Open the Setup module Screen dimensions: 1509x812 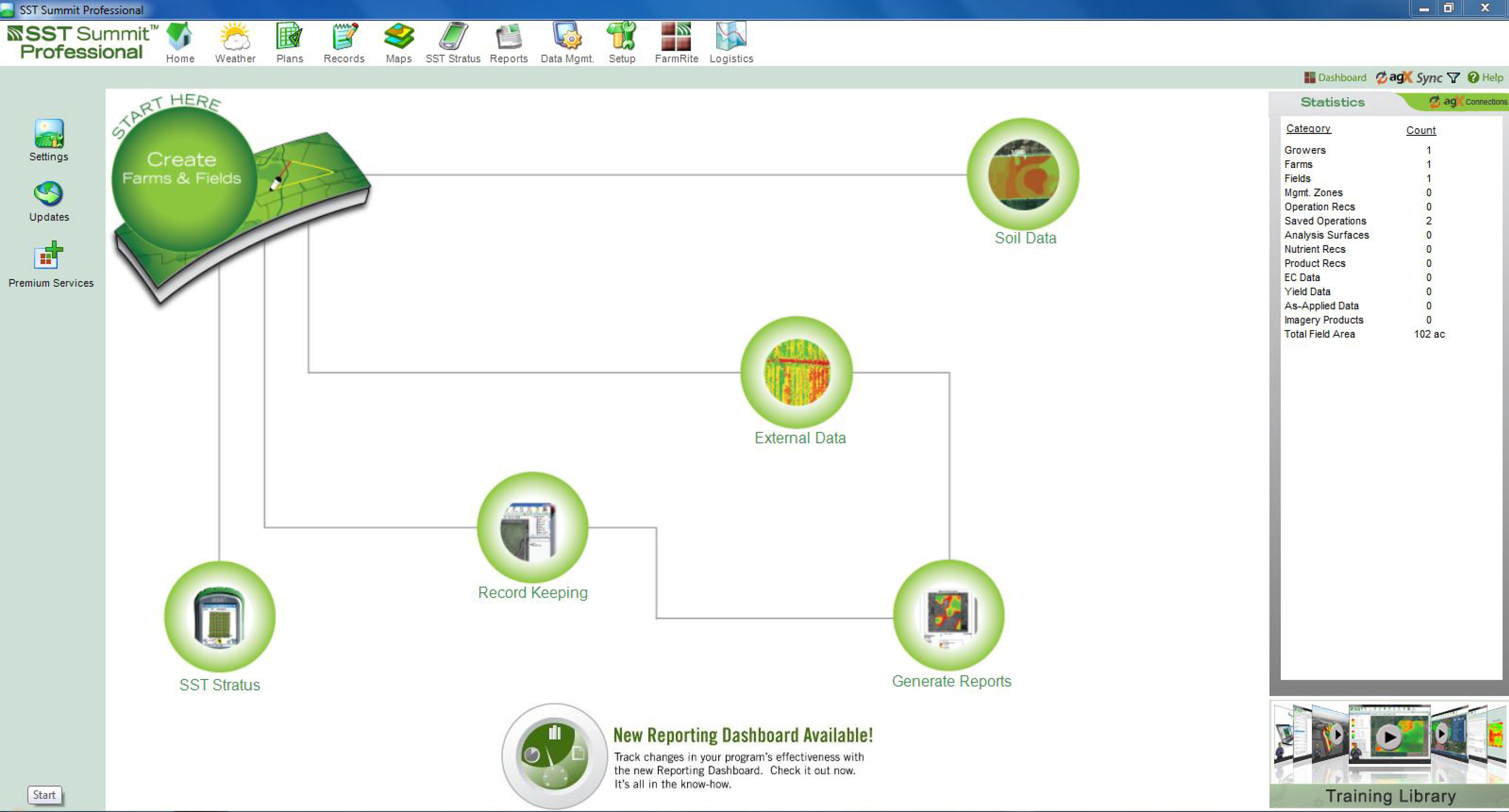coord(622,43)
